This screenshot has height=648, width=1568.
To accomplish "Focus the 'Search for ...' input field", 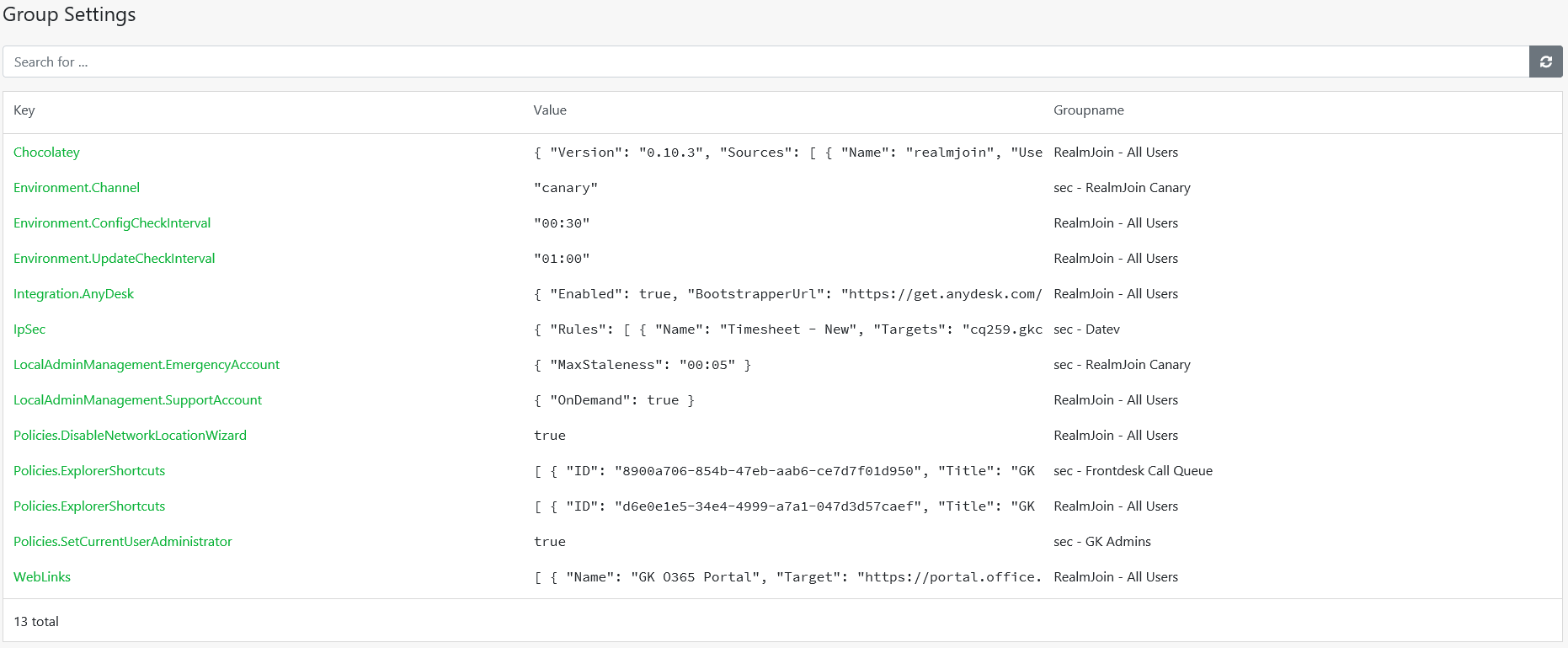I will coord(766,62).
